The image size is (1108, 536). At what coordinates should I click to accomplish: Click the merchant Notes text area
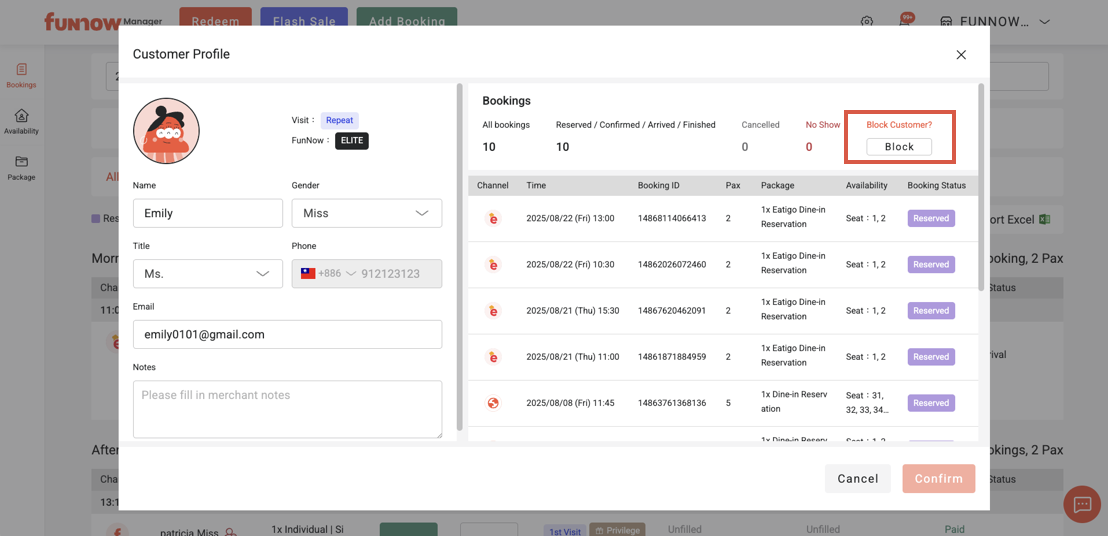click(287, 408)
